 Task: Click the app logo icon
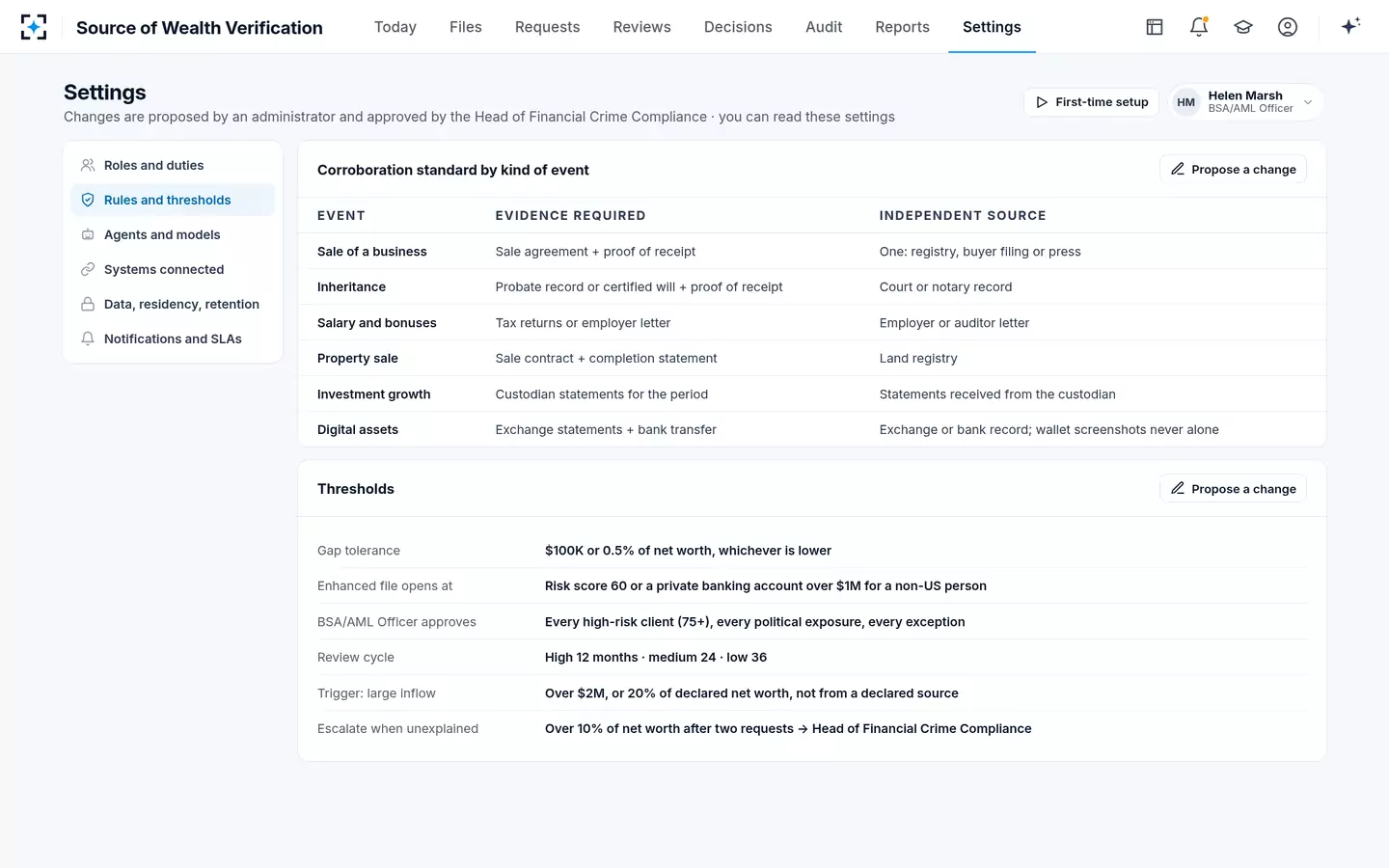pos(34,27)
